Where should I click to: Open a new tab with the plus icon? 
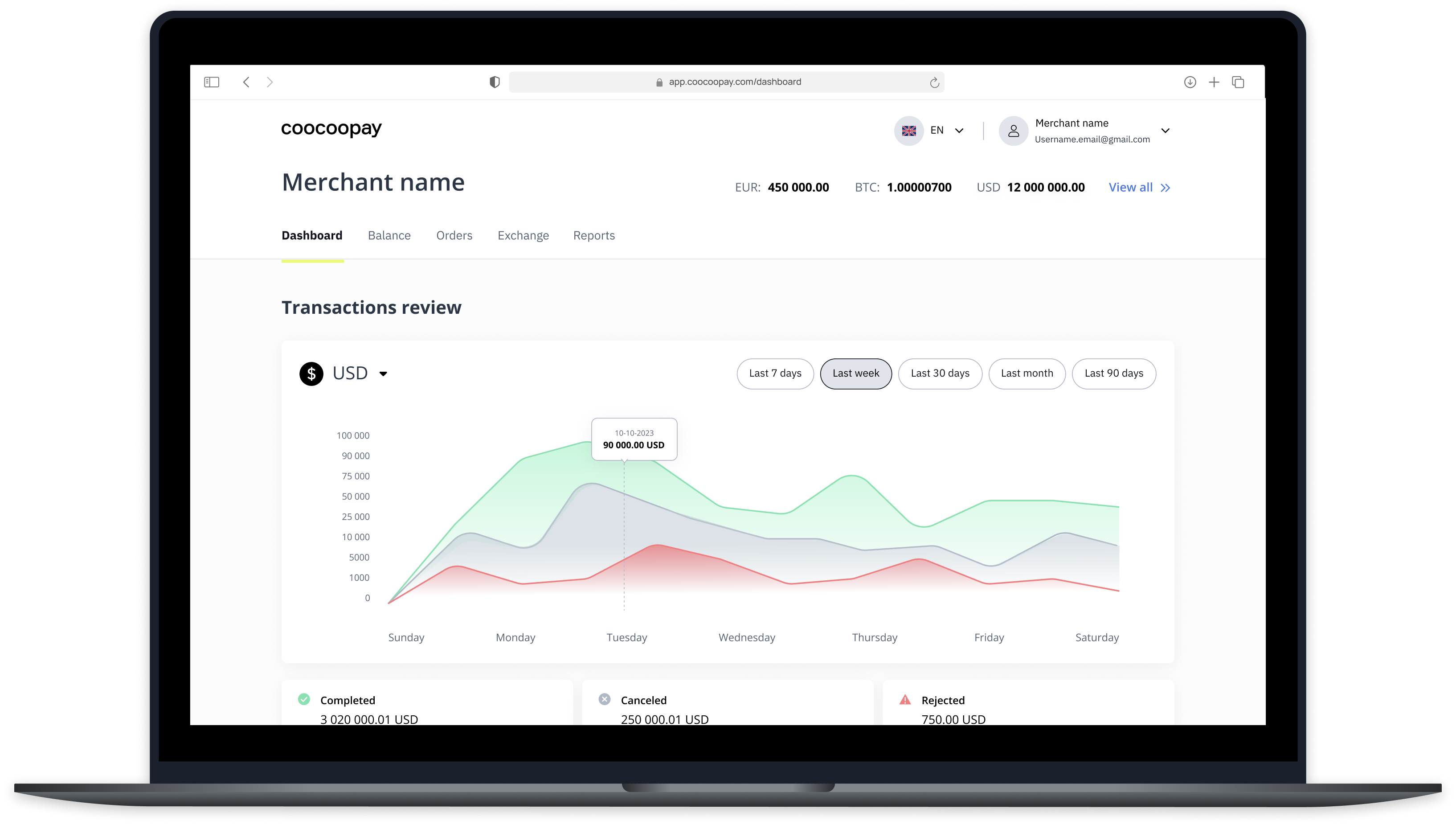coord(1214,82)
